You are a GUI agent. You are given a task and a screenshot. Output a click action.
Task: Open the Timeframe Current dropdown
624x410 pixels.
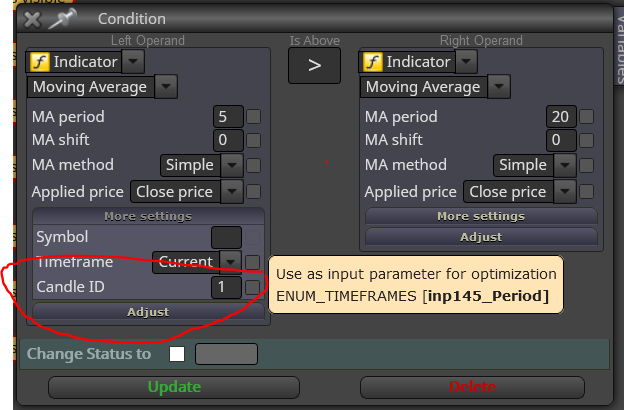(x=230, y=262)
